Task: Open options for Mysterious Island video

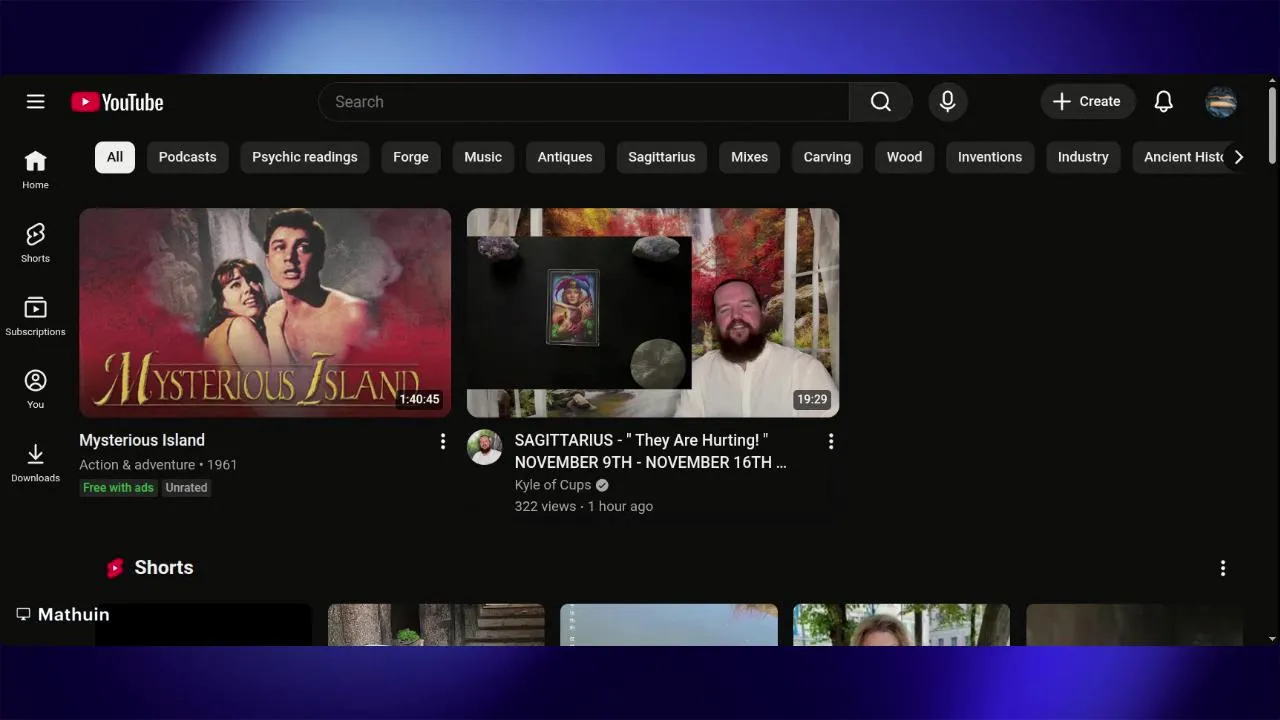Action: [x=443, y=441]
